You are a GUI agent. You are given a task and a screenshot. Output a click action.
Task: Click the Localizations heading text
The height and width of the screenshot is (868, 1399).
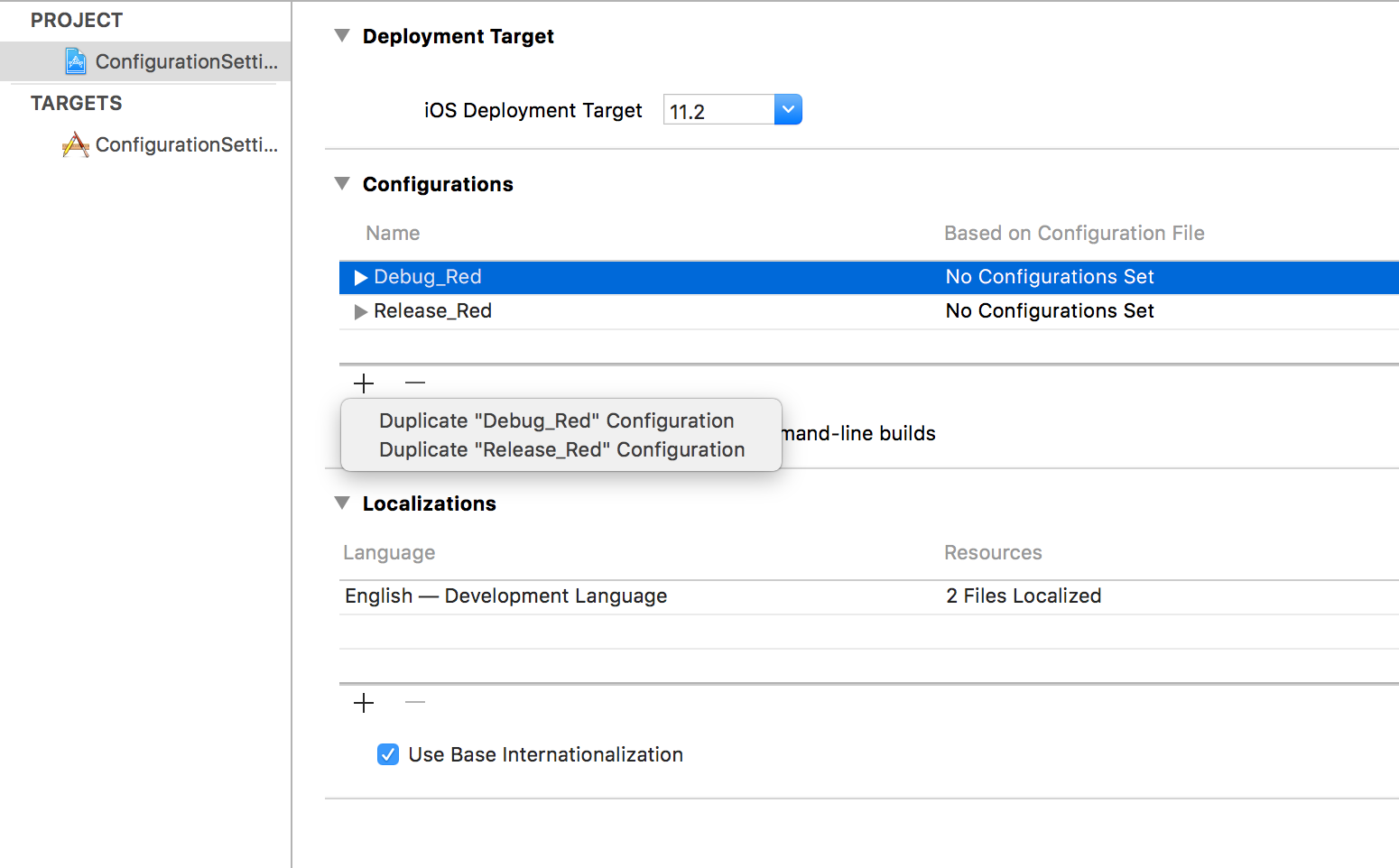coord(430,503)
